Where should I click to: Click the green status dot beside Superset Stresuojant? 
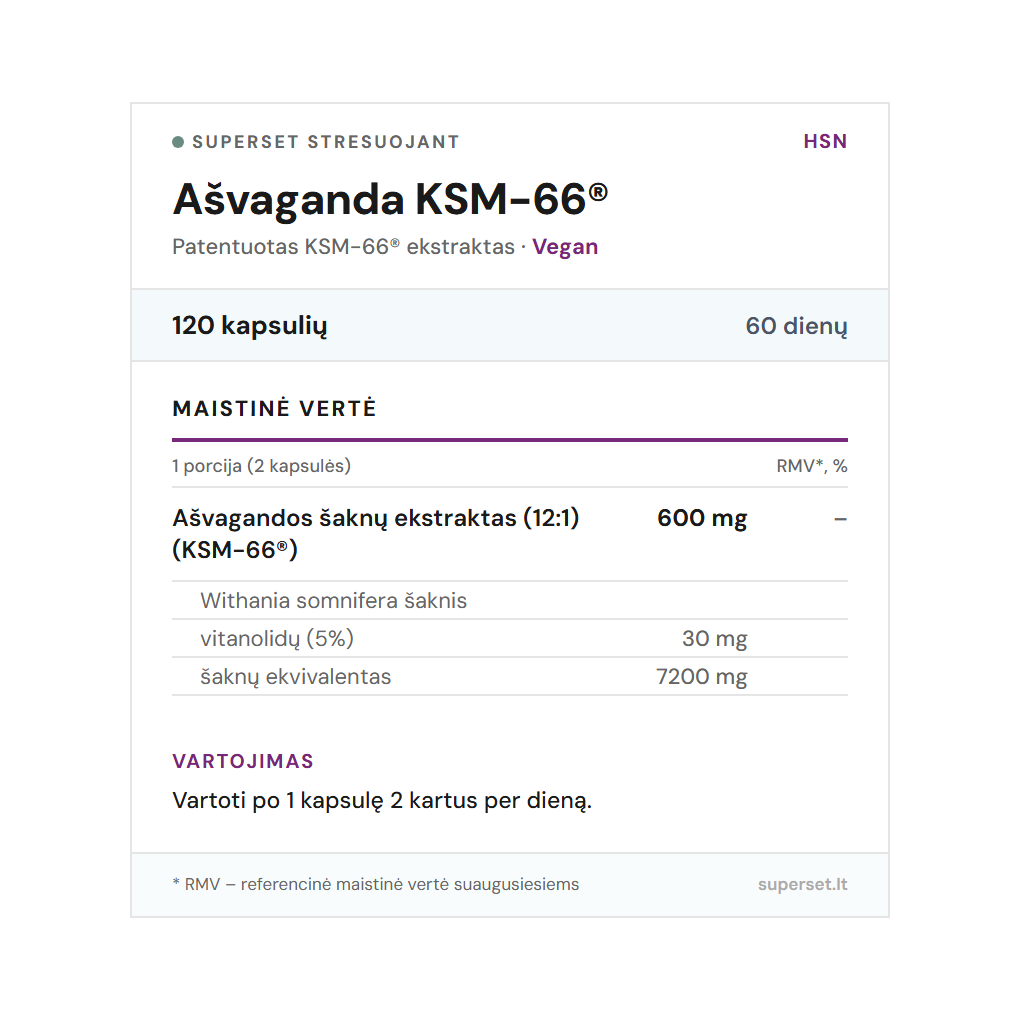click(x=178, y=142)
